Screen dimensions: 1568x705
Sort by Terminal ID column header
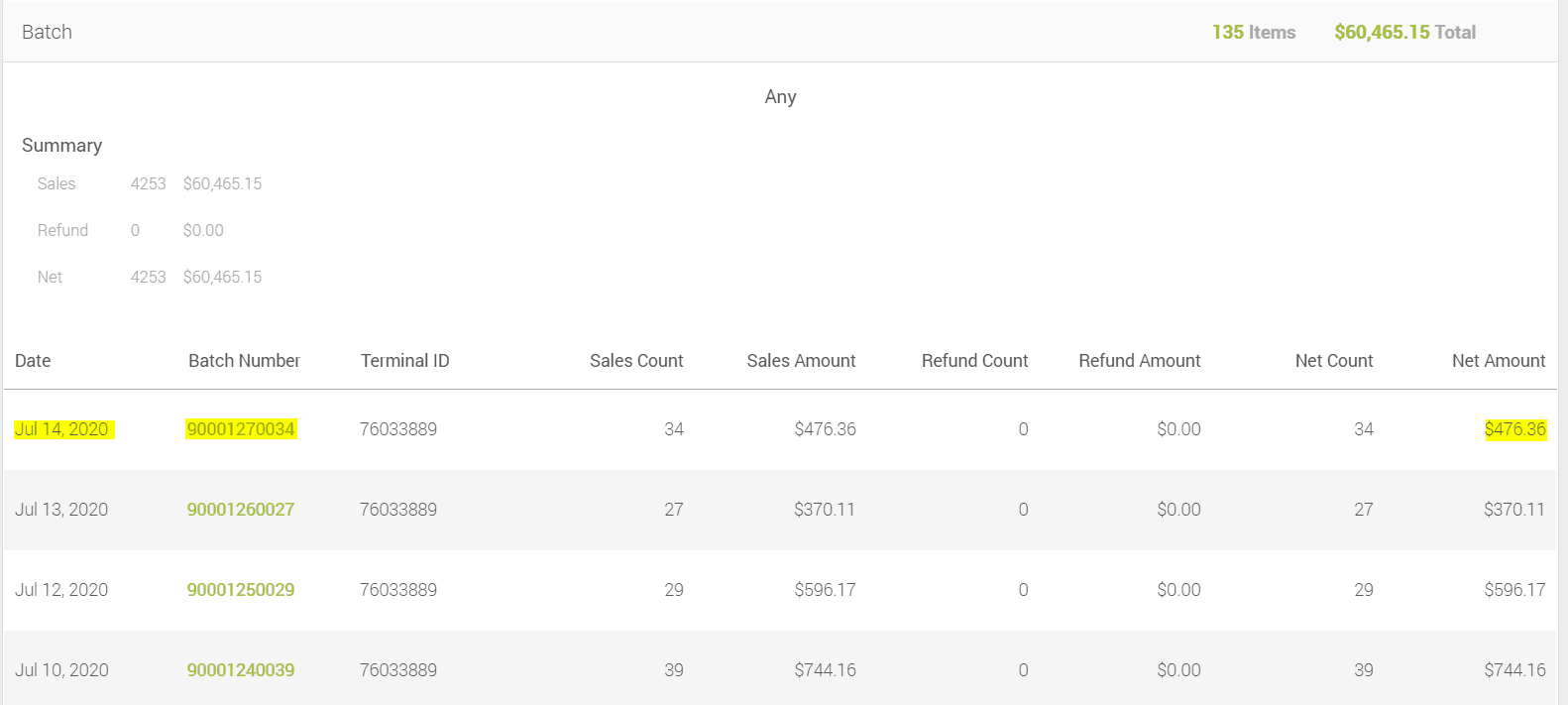coord(404,361)
